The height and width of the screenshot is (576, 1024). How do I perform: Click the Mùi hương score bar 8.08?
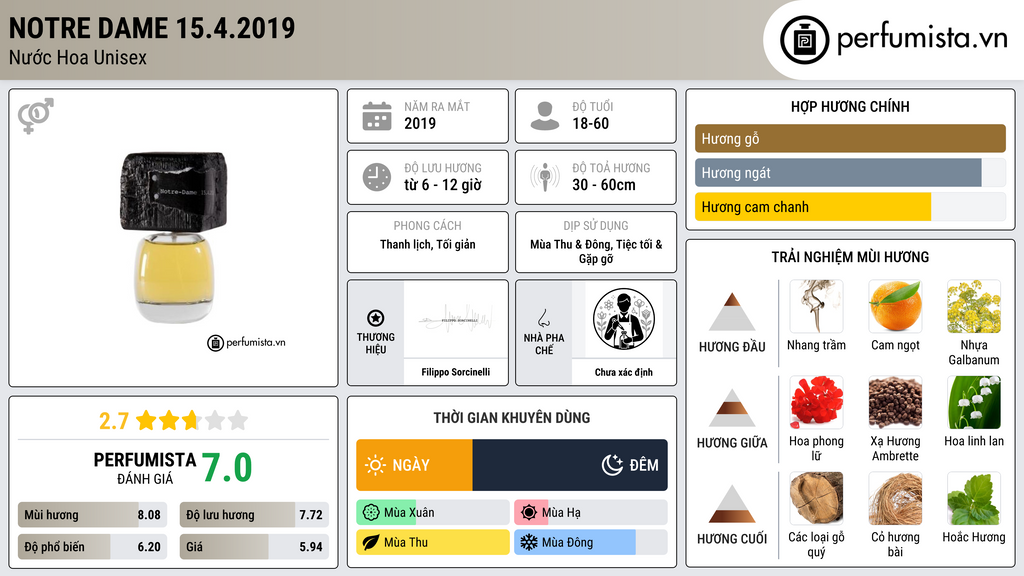coord(93,515)
